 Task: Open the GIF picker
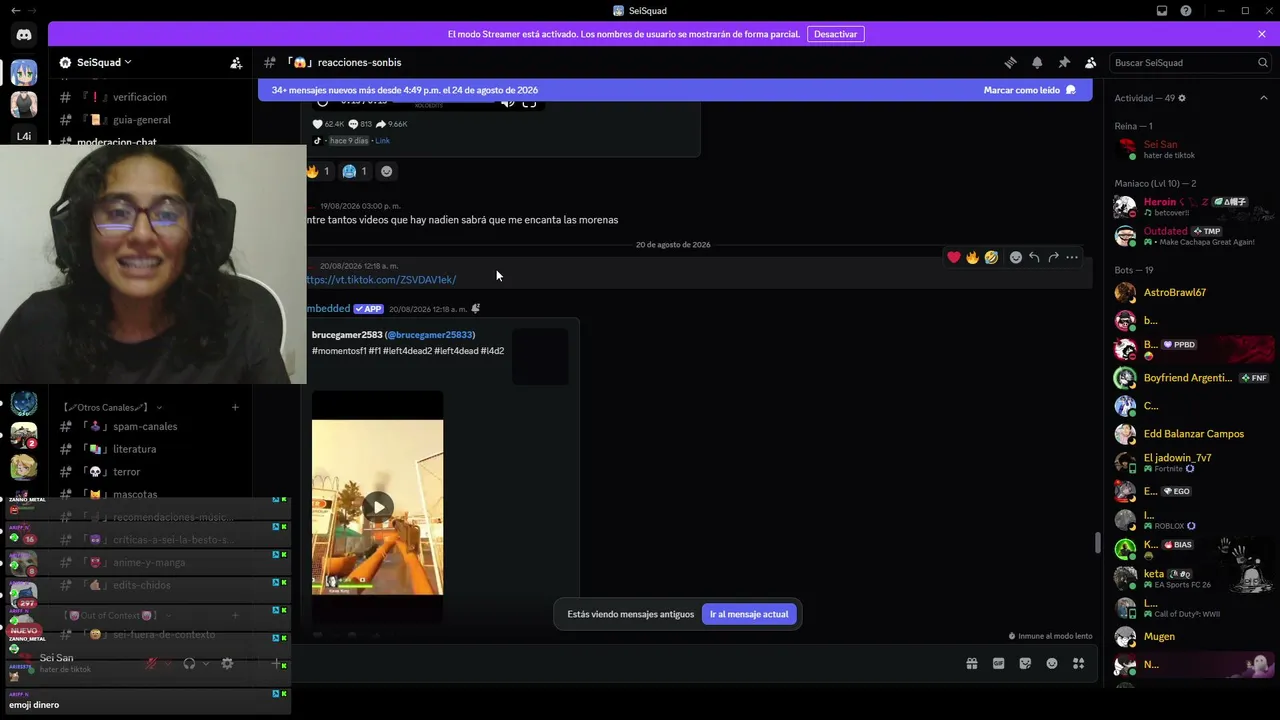998,663
